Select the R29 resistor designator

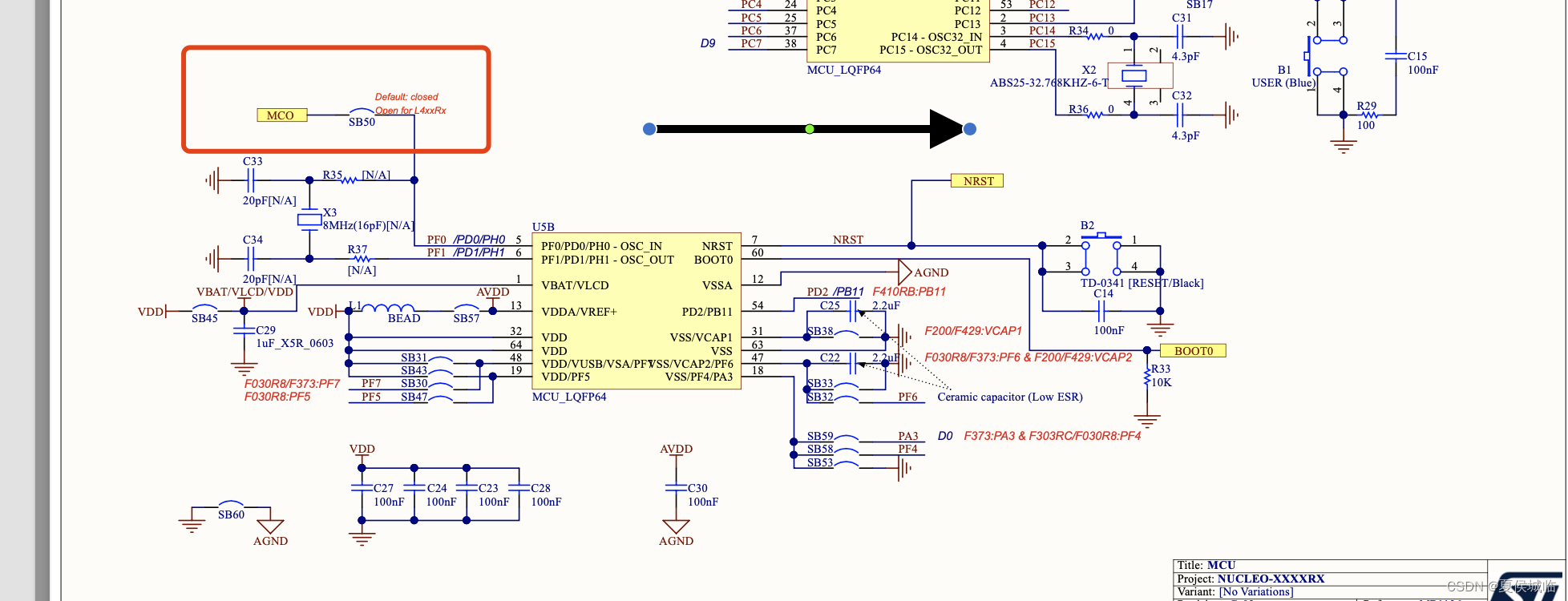pos(1366,106)
